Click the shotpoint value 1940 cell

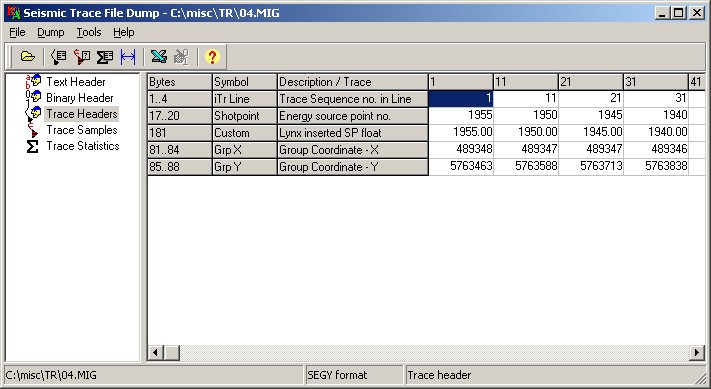[x=656, y=116]
